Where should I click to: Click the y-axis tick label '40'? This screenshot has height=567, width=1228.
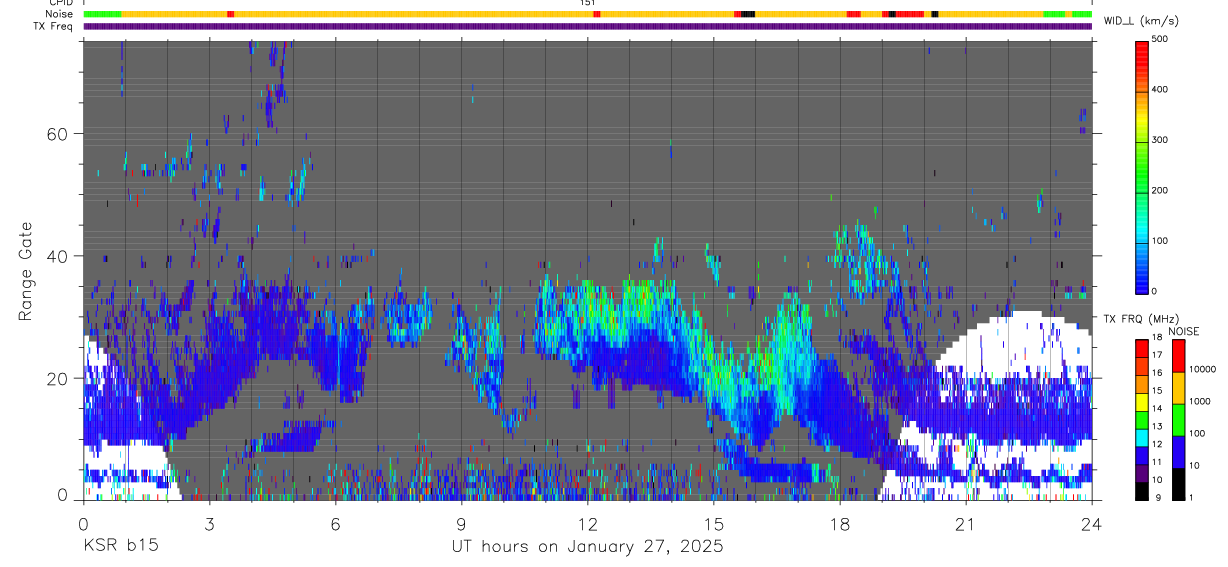pos(57,256)
